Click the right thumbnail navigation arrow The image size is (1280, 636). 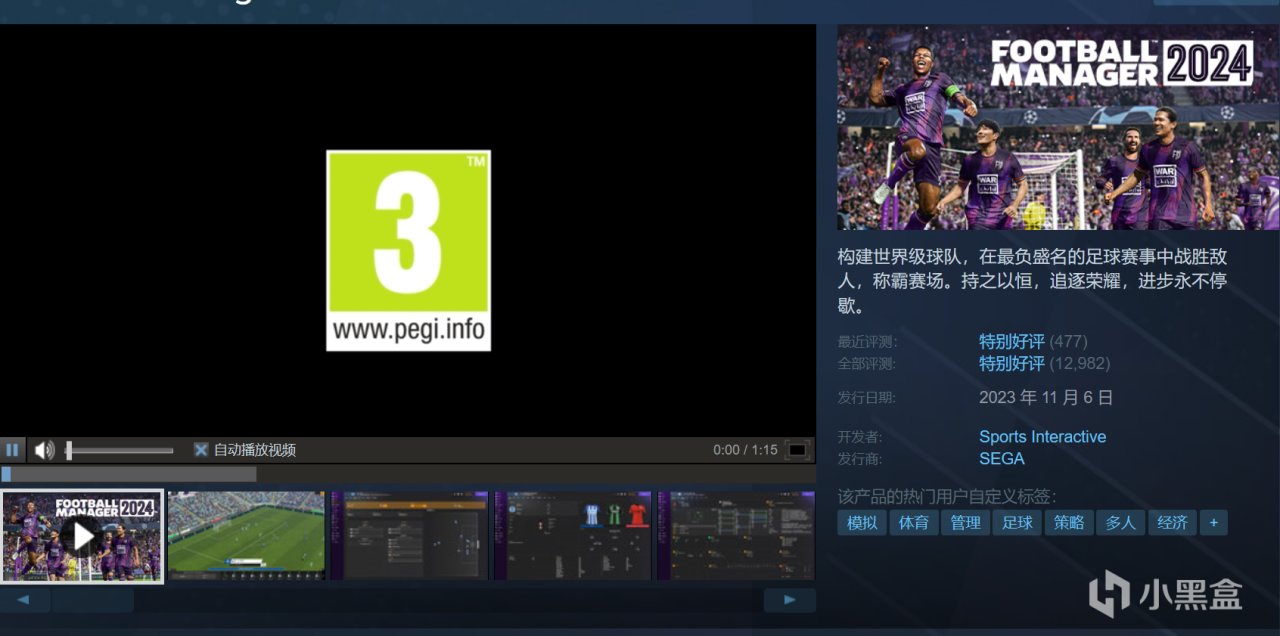[789, 599]
